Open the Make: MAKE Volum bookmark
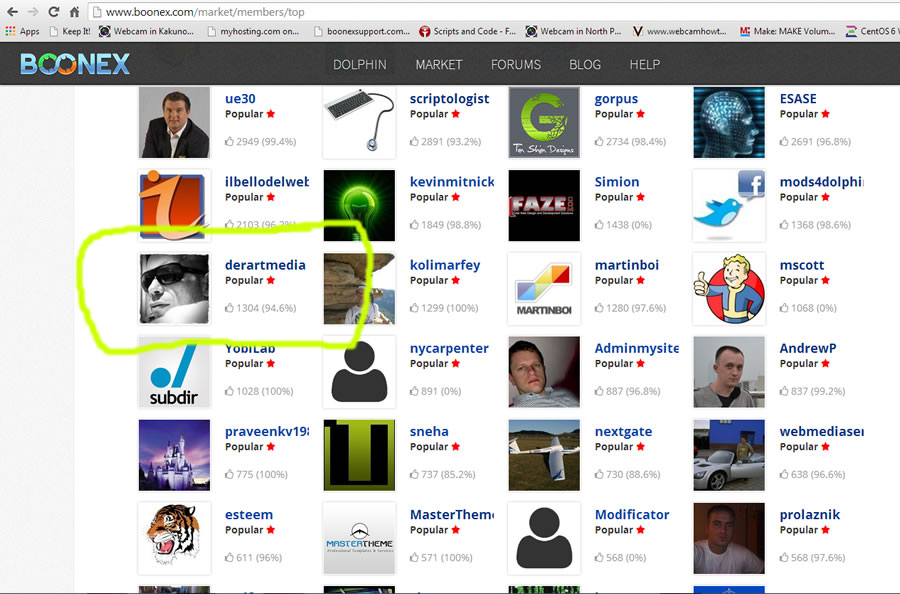 coord(788,31)
